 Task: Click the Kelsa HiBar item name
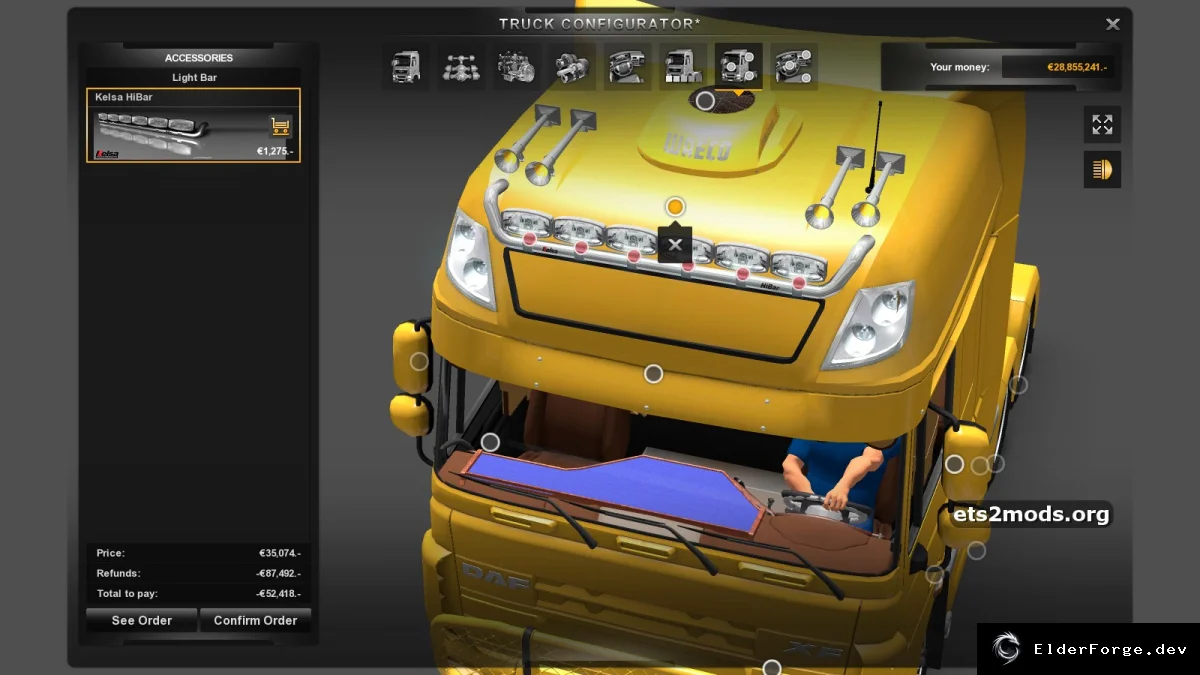click(124, 98)
